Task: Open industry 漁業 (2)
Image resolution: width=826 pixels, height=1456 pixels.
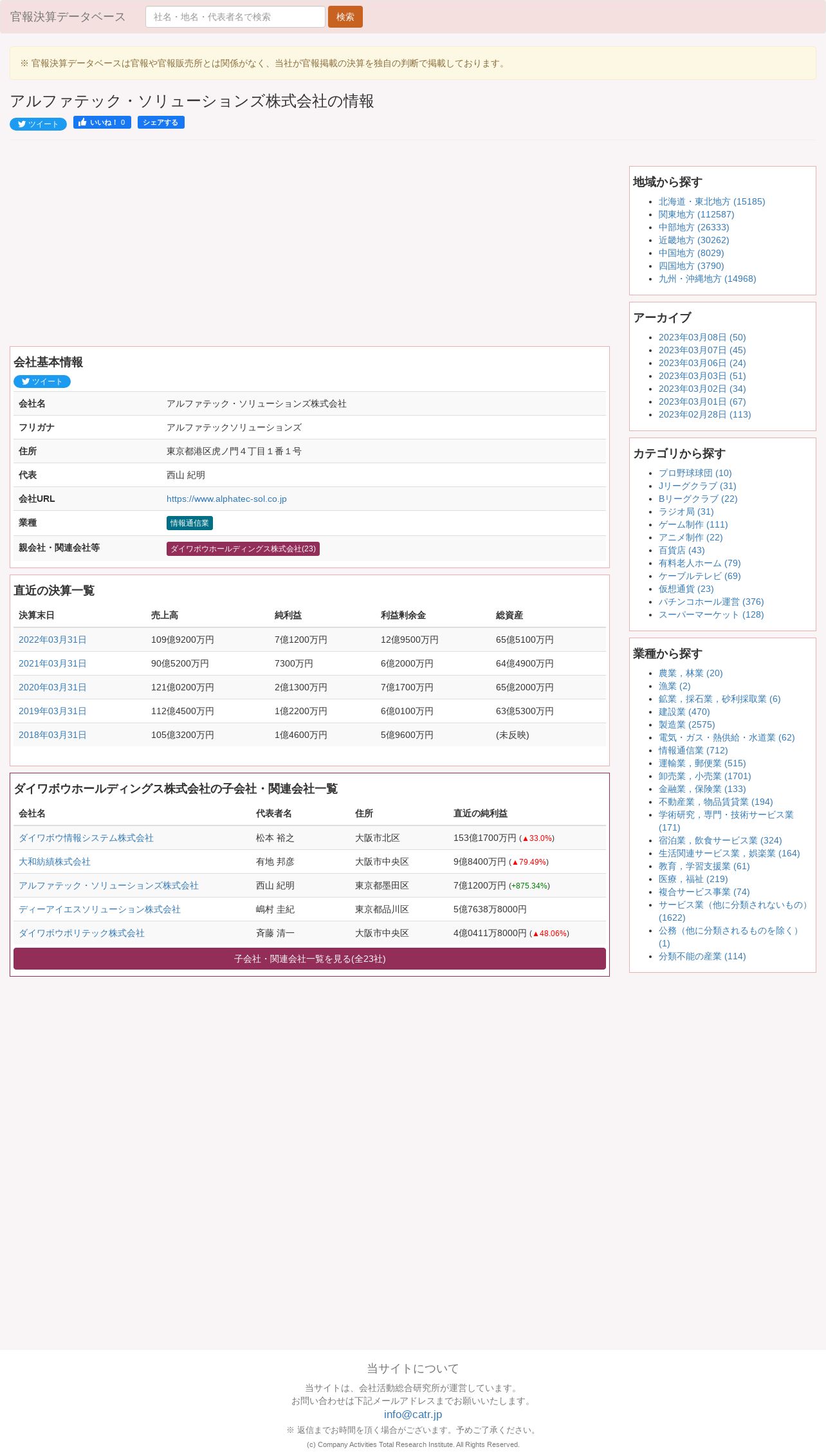Action: (x=674, y=686)
